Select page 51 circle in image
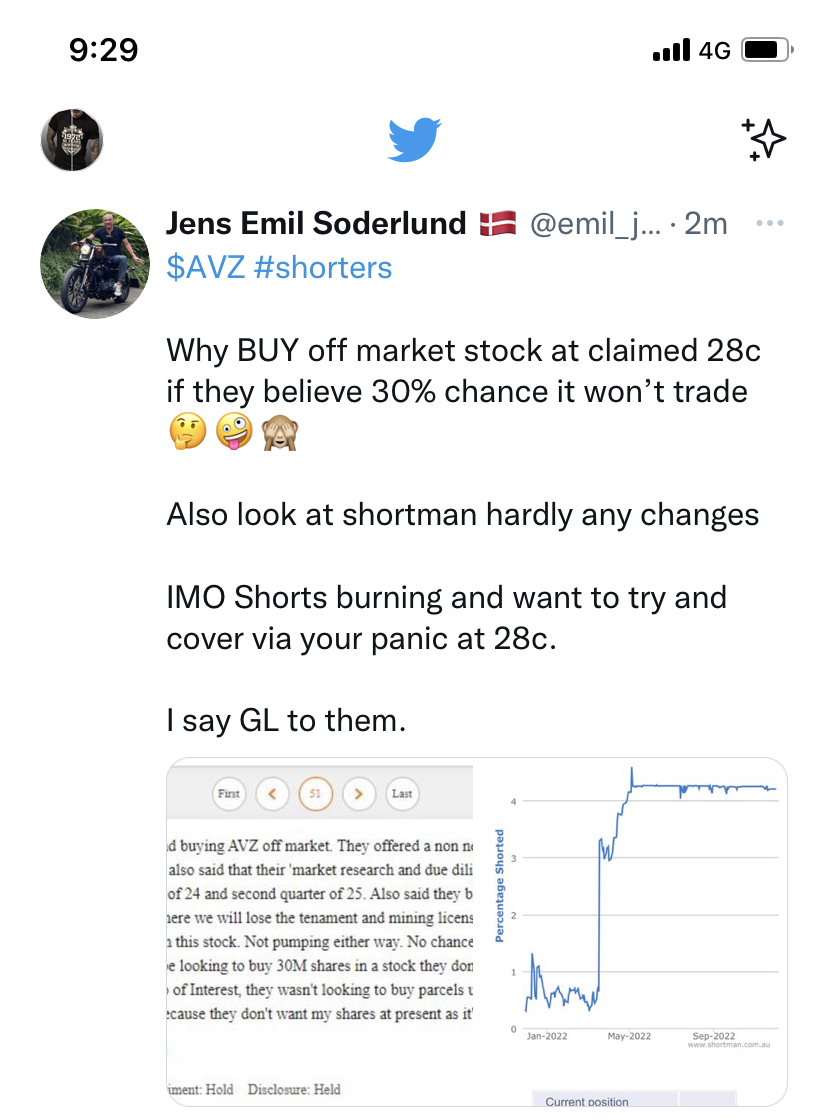The image size is (828, 1119). pos(315,794)
